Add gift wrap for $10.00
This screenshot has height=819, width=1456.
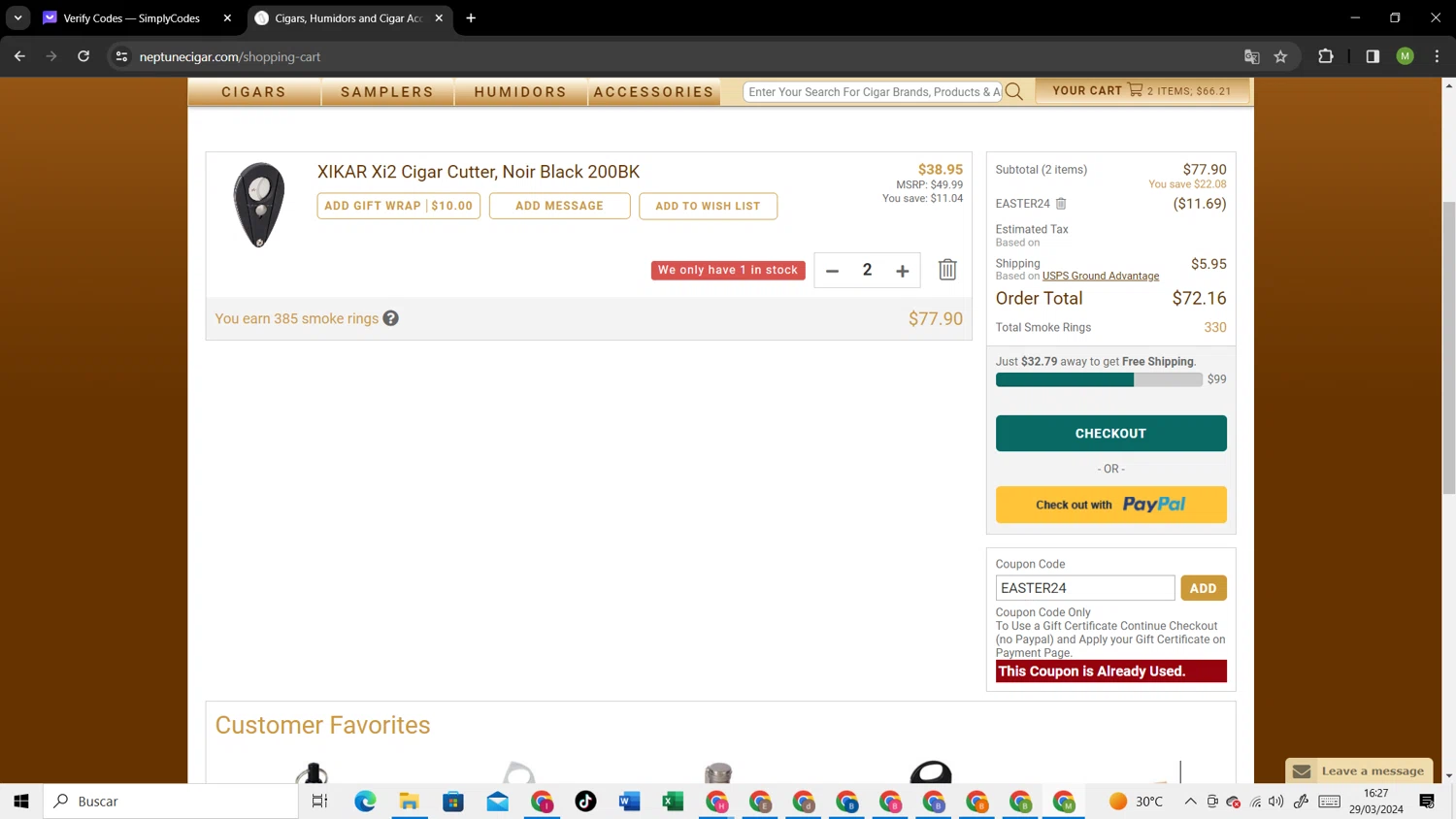pyautogui.click(x=399, y=206)
